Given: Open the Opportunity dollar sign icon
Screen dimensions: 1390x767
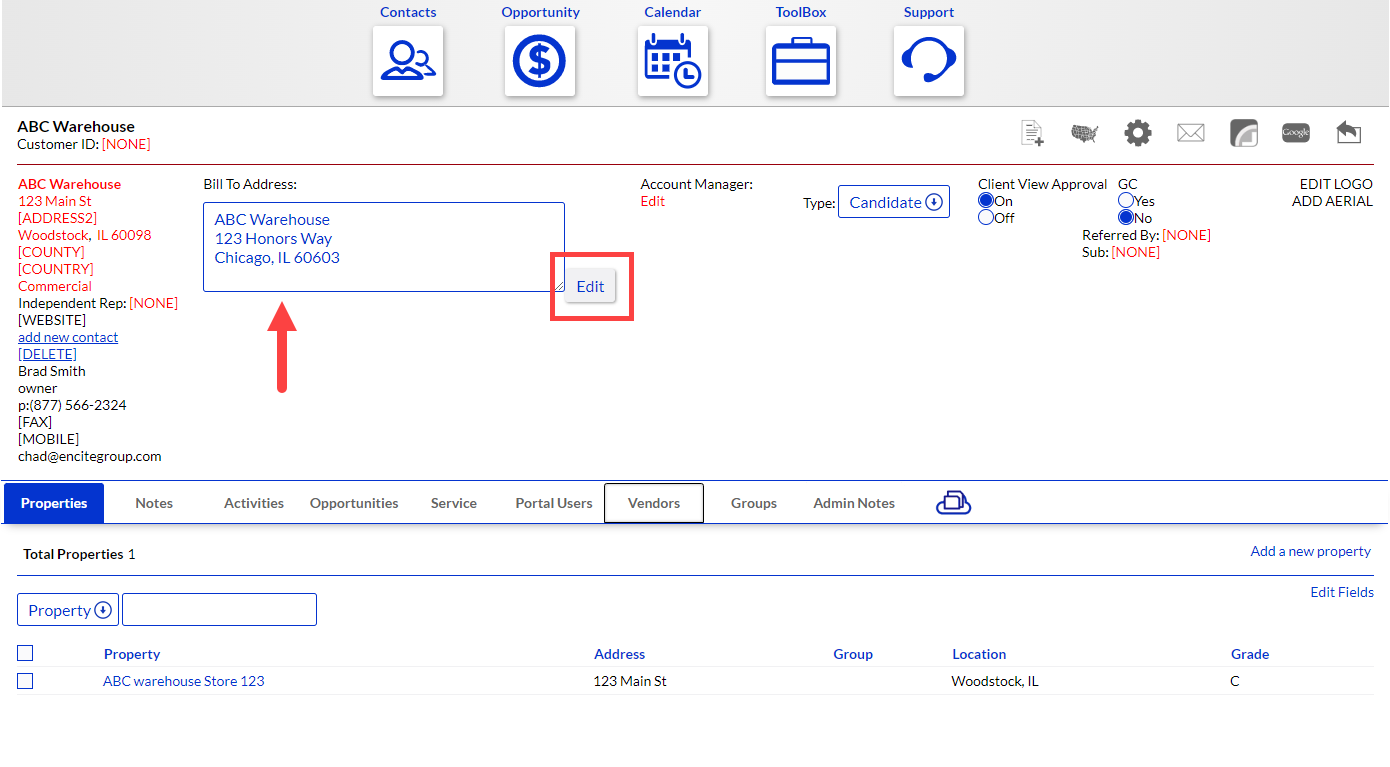Looking at the screenshot, I should tap(540, 61).
